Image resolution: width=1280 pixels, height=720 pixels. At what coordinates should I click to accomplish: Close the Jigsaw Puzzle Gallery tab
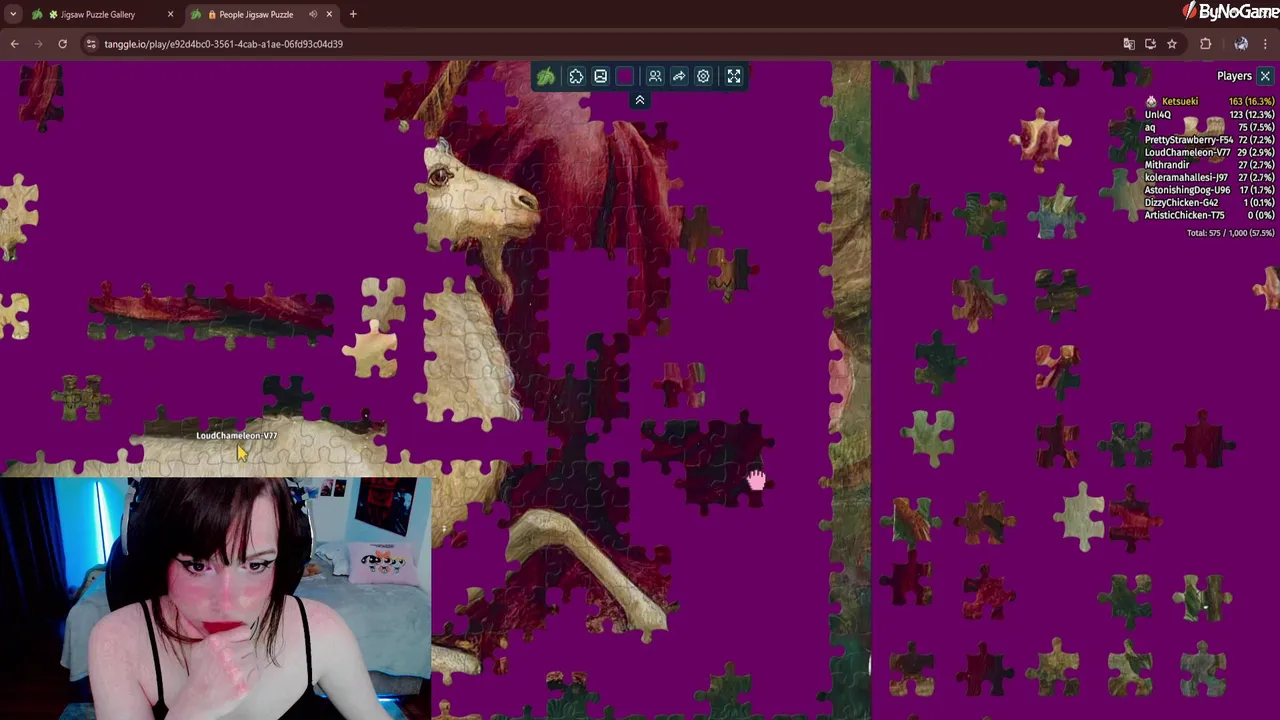pyautogui.click(x=170, y=14)
